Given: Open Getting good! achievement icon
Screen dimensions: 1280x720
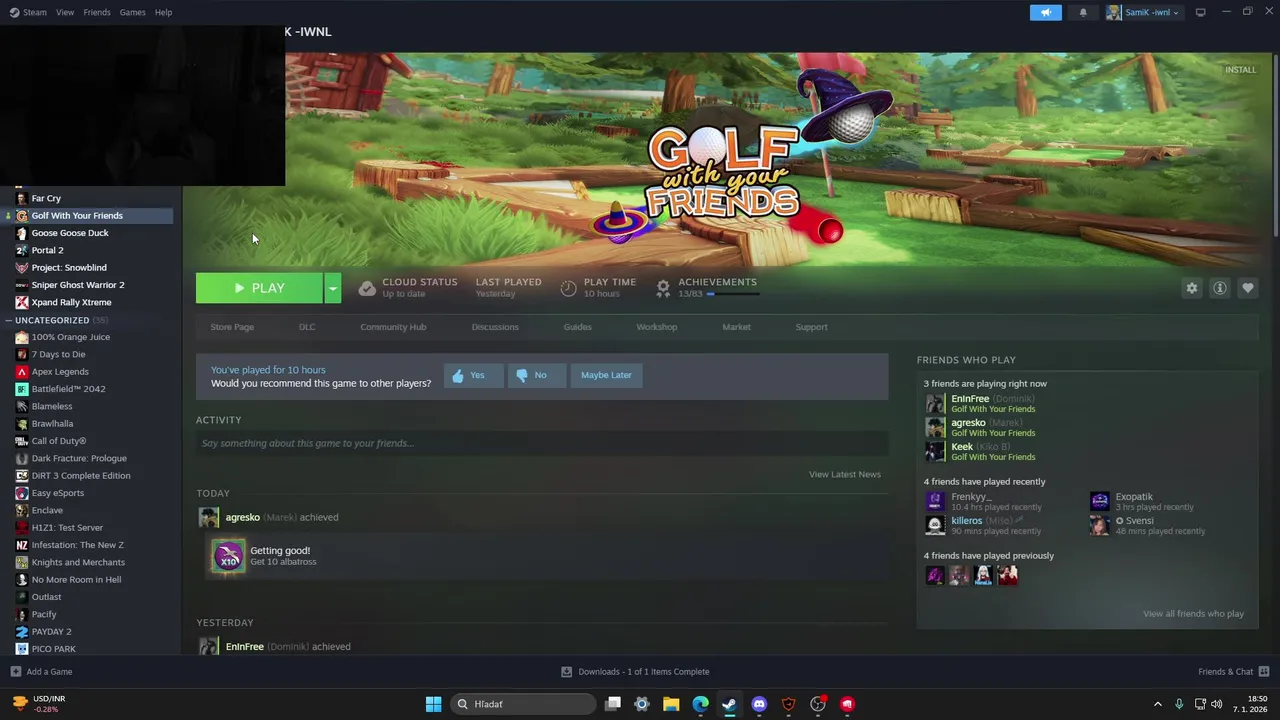Looking at the screenshot, I should point(228,555).
